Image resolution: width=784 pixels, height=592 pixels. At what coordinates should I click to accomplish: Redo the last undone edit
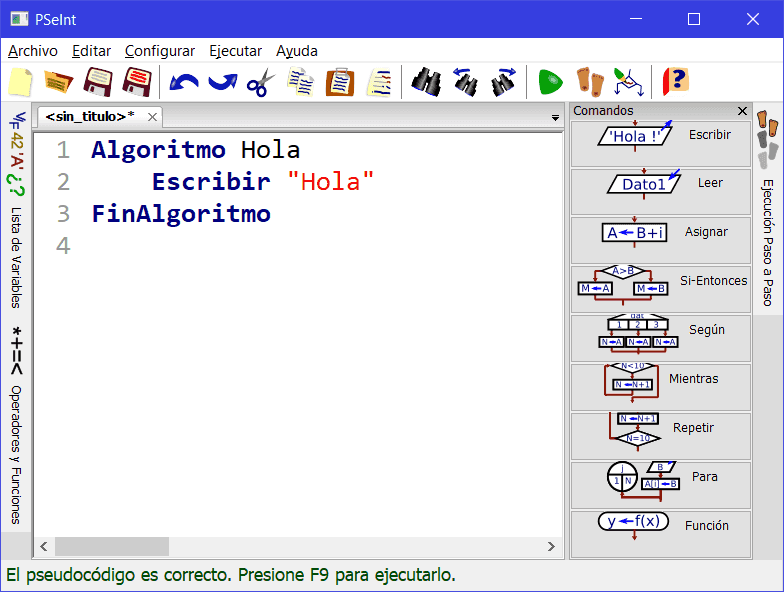coord(222,82)
